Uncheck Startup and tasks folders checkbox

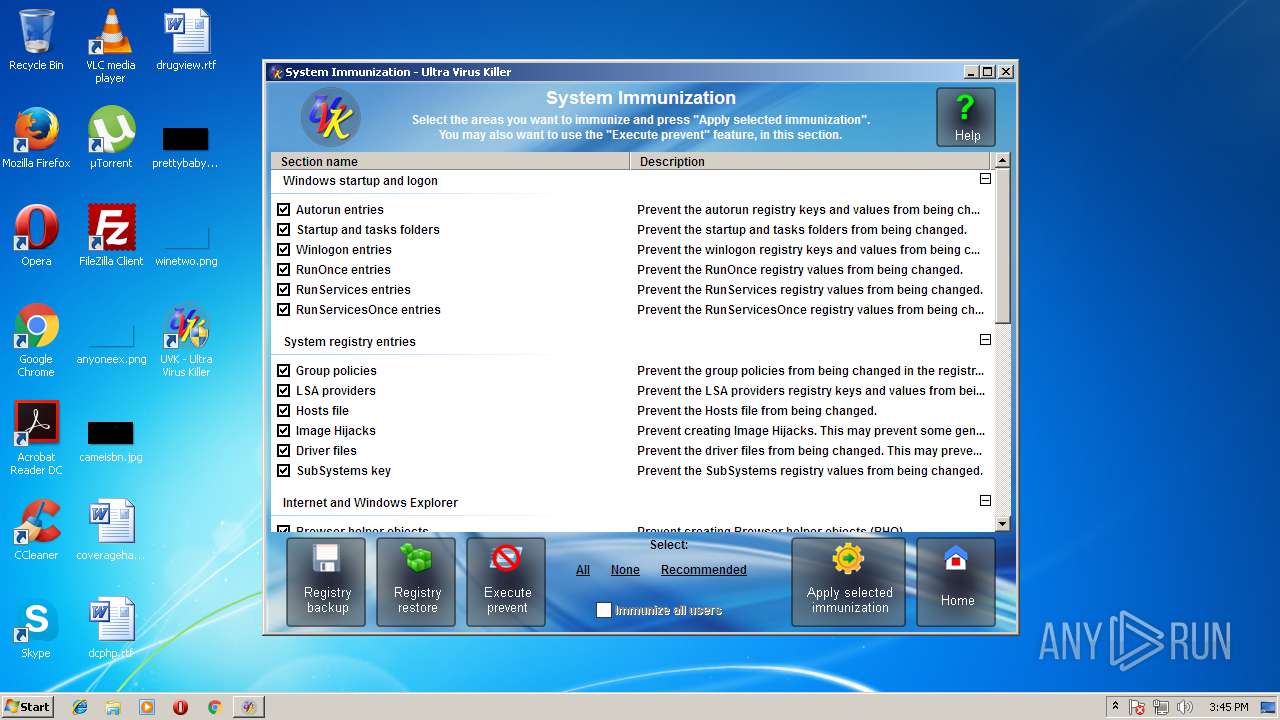click(284, 230)
